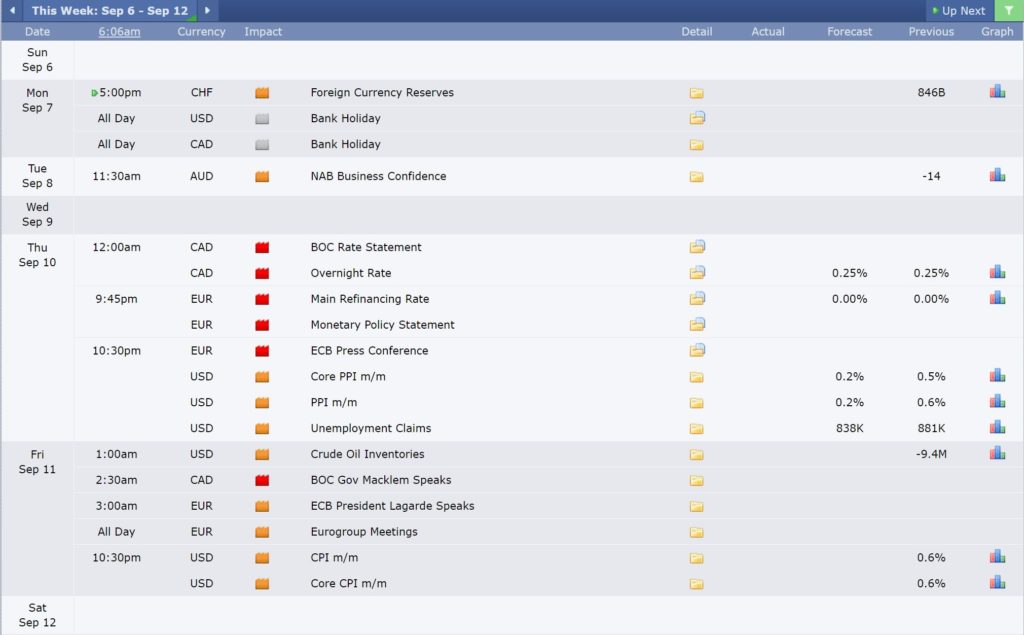This screenshot has width=1024, height=635.
Task: Open detail folder for PPI m/m
Action: [697, 402]
